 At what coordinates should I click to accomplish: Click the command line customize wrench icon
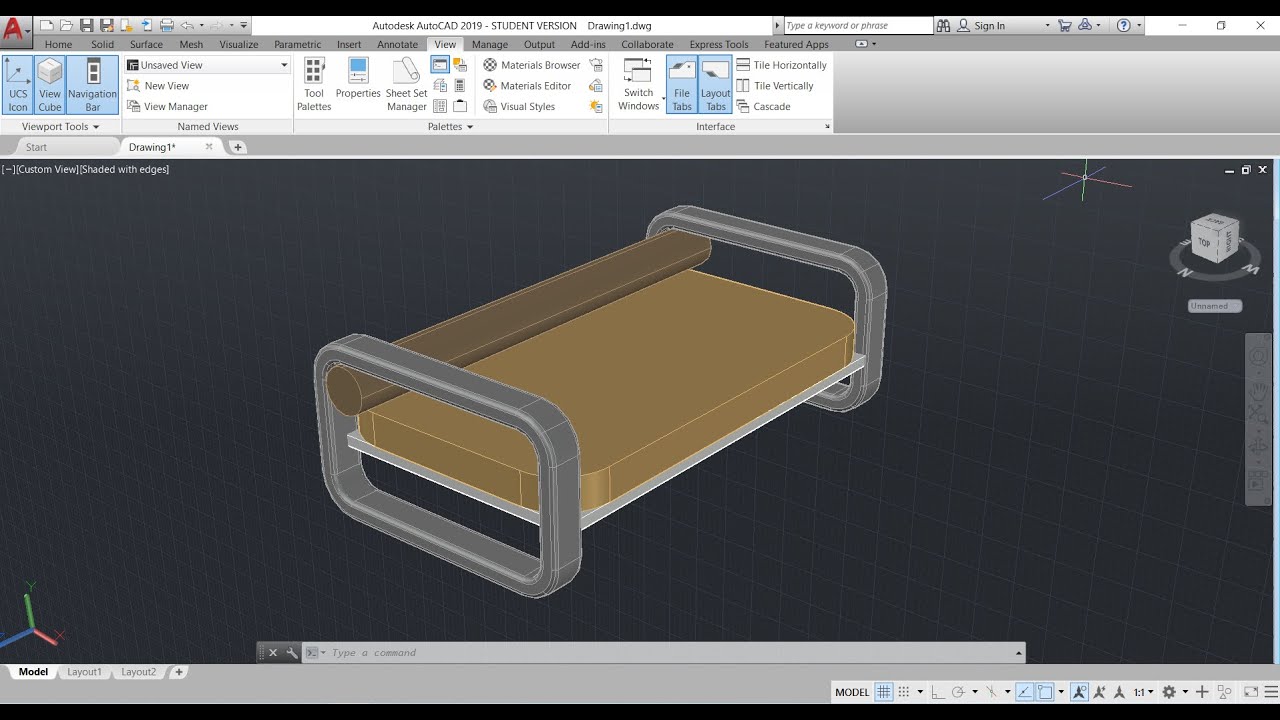coord(291,653)
